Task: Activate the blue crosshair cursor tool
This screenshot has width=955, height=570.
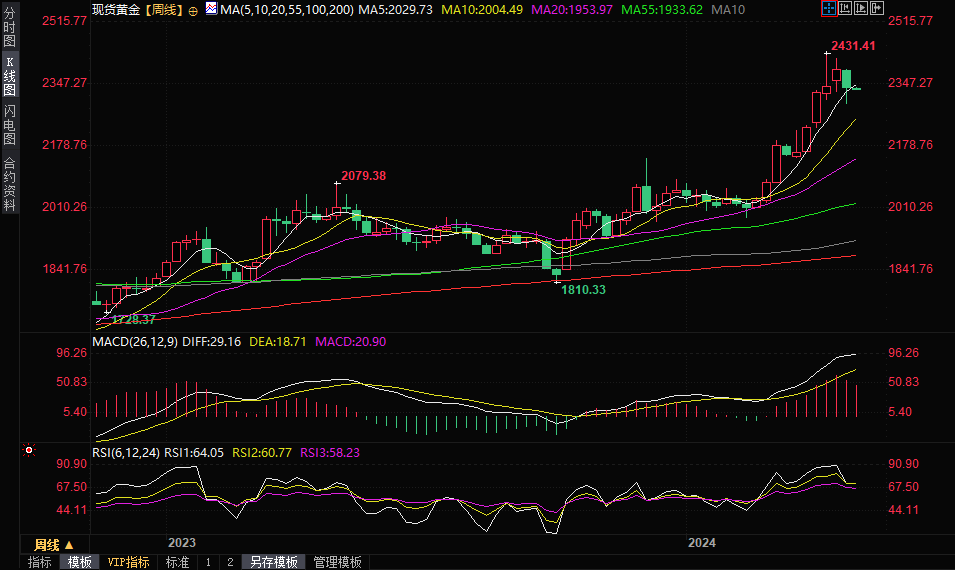Action: tap(828, 9)
